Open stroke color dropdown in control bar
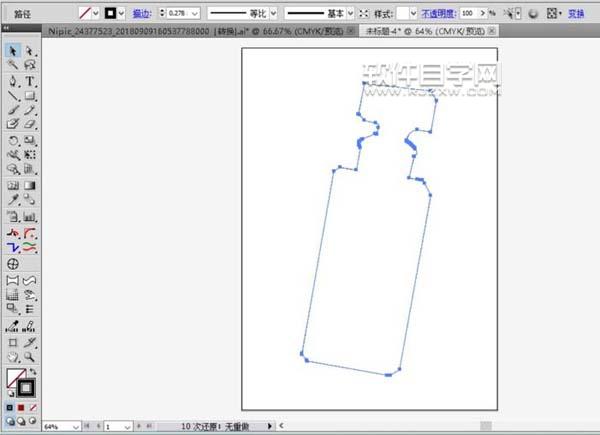600x435 pixels. [121, 13]
